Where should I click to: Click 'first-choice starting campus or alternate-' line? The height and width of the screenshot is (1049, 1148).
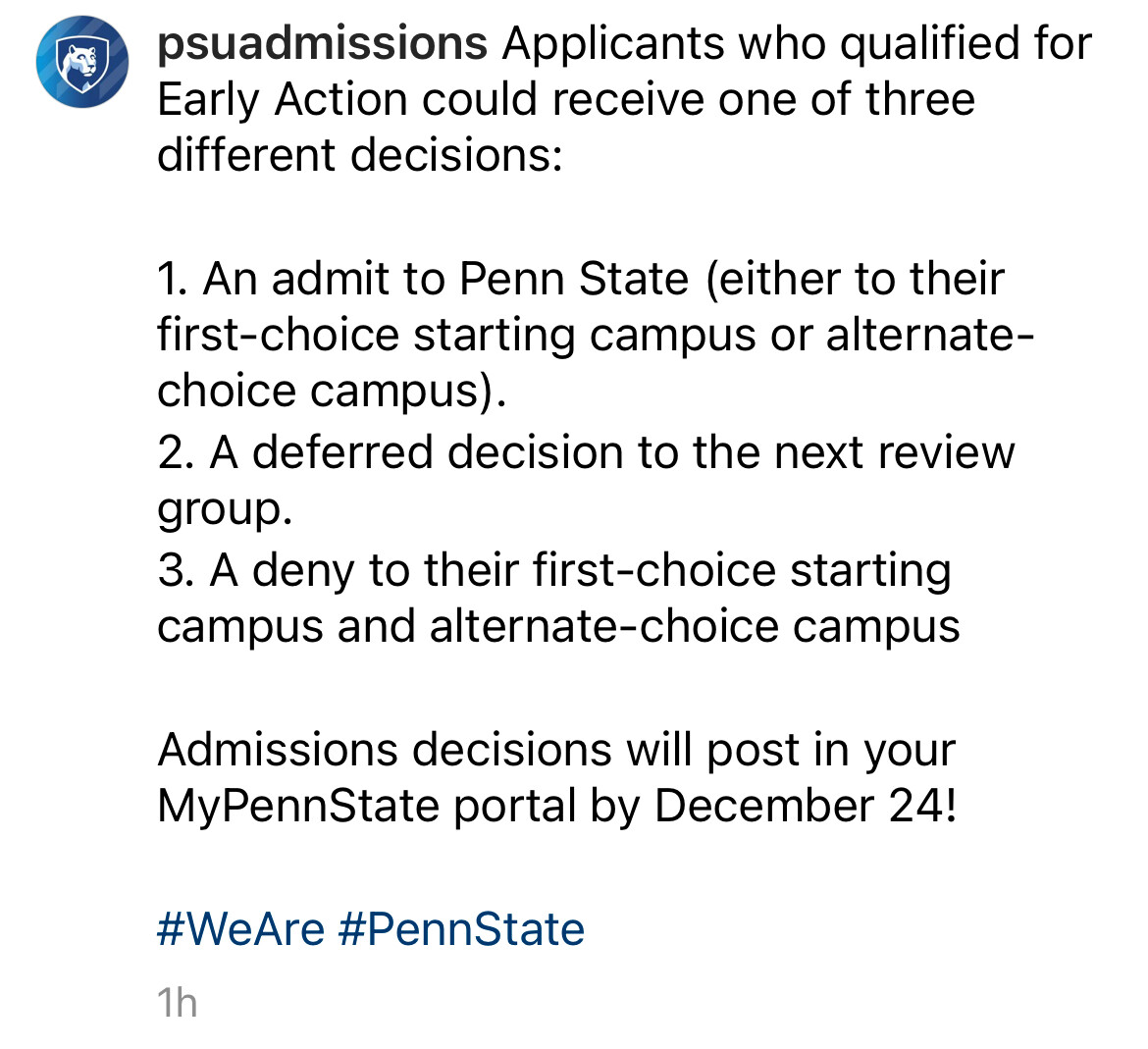[596, 336]
